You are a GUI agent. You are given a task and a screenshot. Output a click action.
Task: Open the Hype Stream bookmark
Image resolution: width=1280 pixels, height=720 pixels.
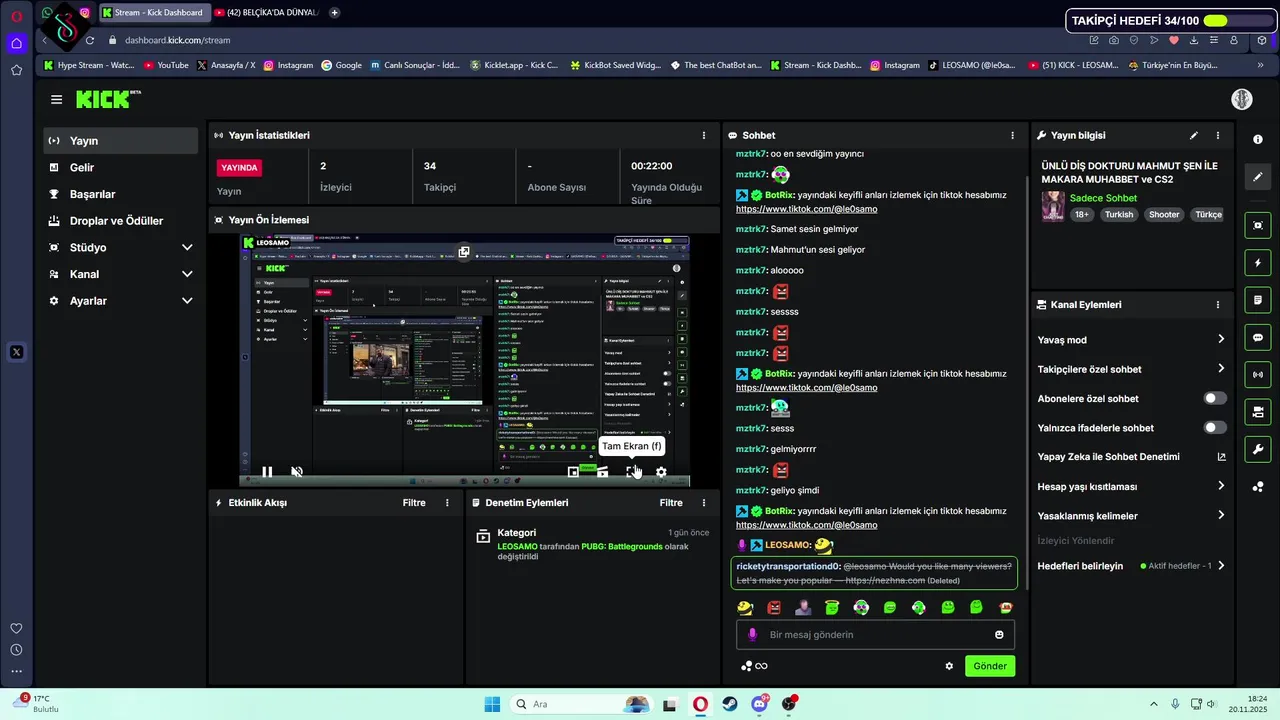[x=89, y=65]
